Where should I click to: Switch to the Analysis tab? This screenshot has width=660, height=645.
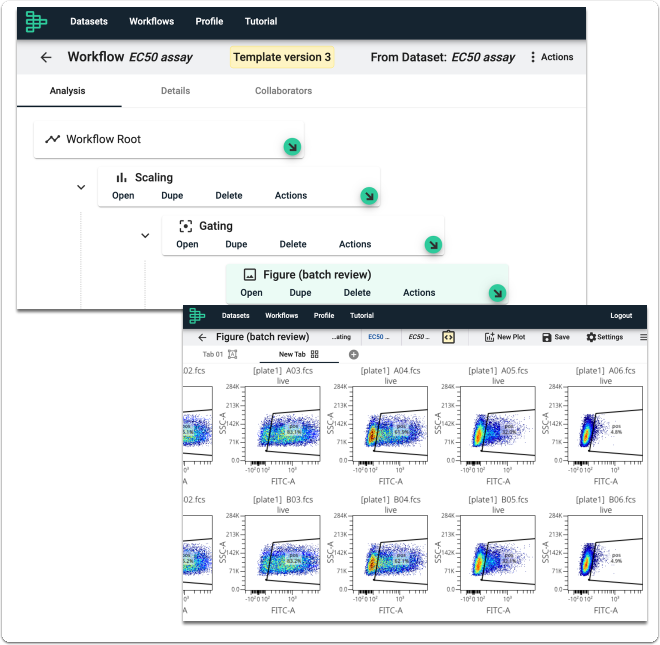coord(67,91)
